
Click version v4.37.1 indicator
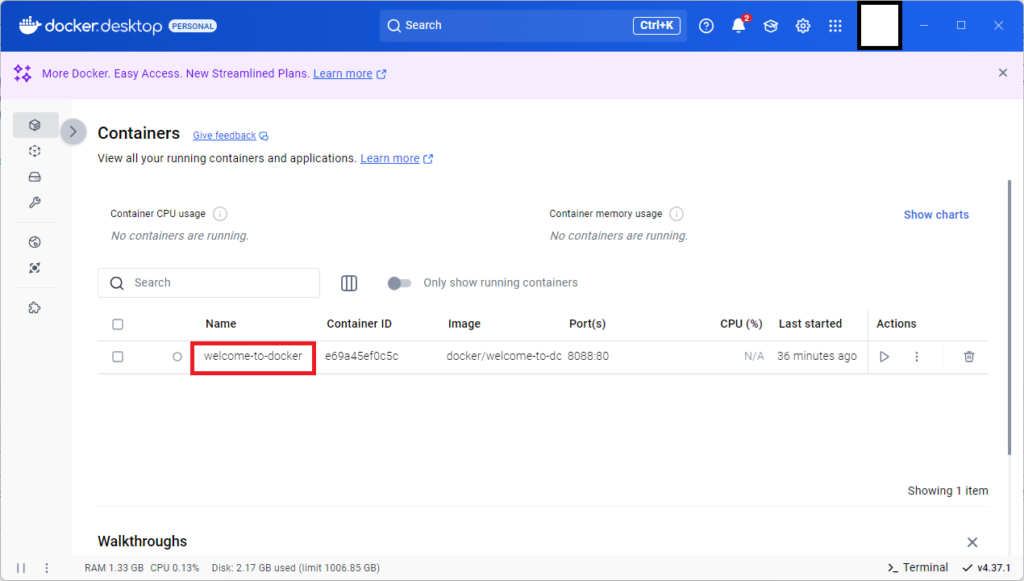(986, 568)
